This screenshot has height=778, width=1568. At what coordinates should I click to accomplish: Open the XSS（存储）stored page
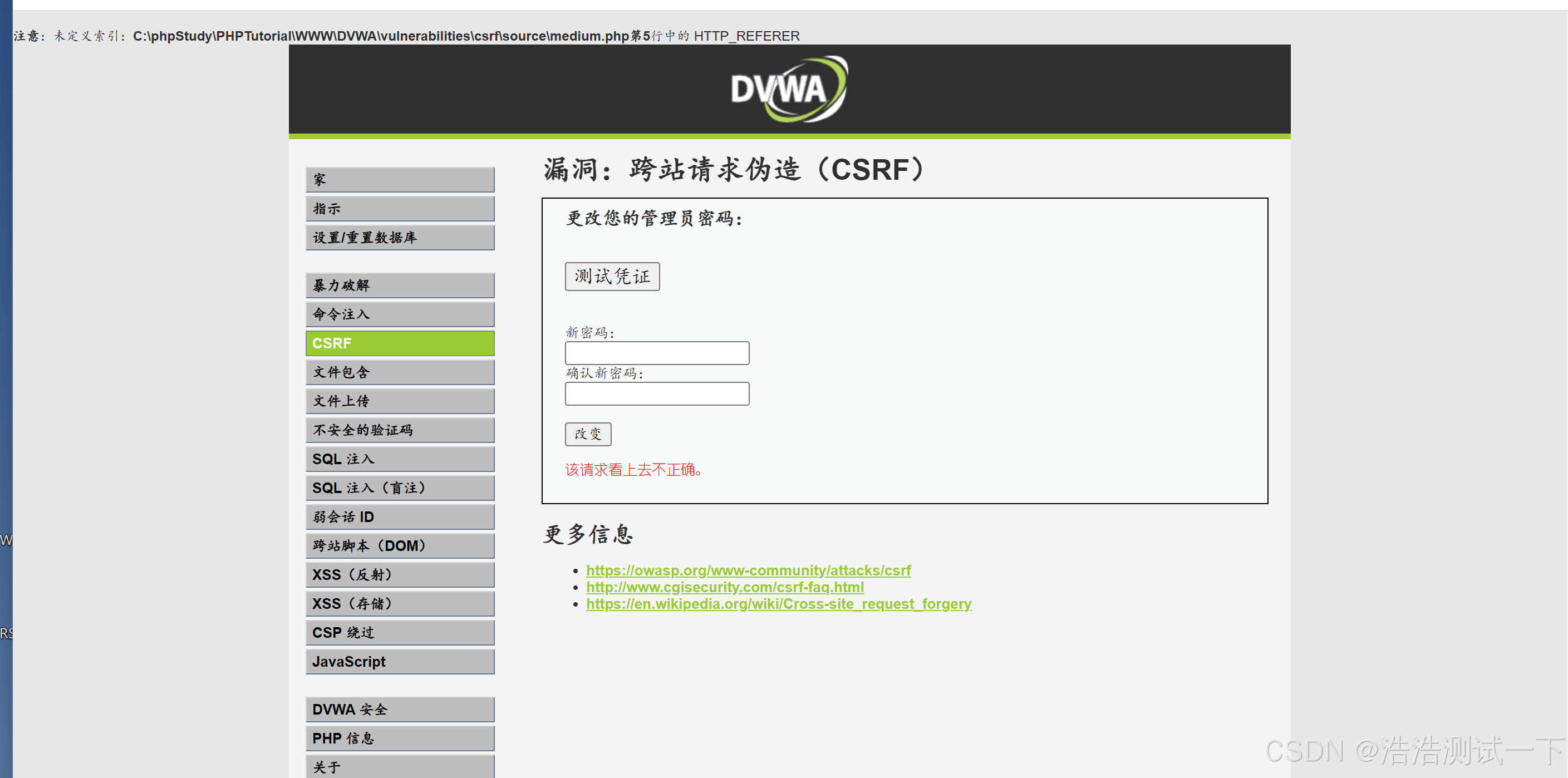[x=399, y=604]
